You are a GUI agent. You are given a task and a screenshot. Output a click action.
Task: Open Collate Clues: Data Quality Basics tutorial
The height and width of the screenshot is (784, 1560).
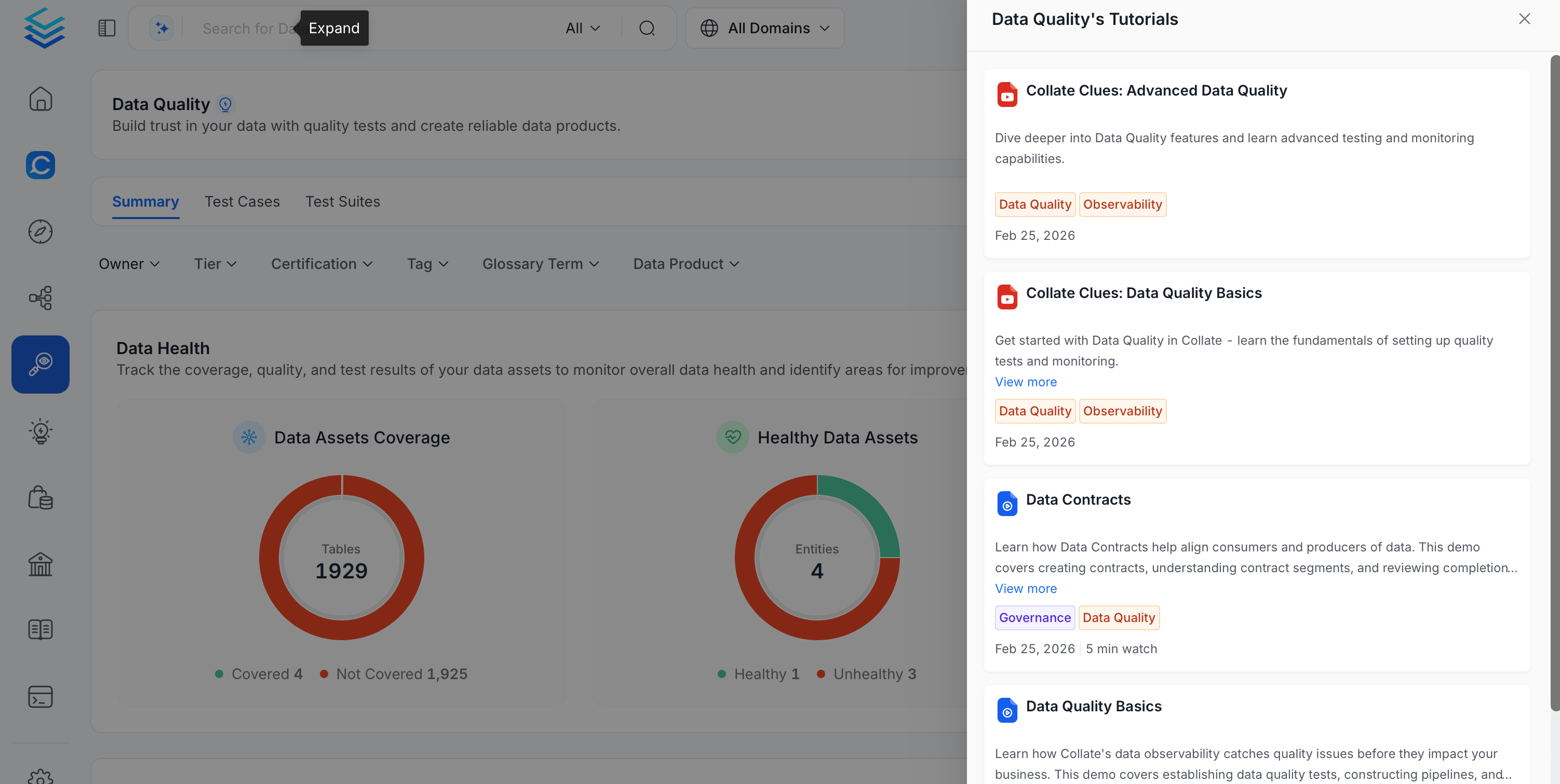(x=1144, y=293)
